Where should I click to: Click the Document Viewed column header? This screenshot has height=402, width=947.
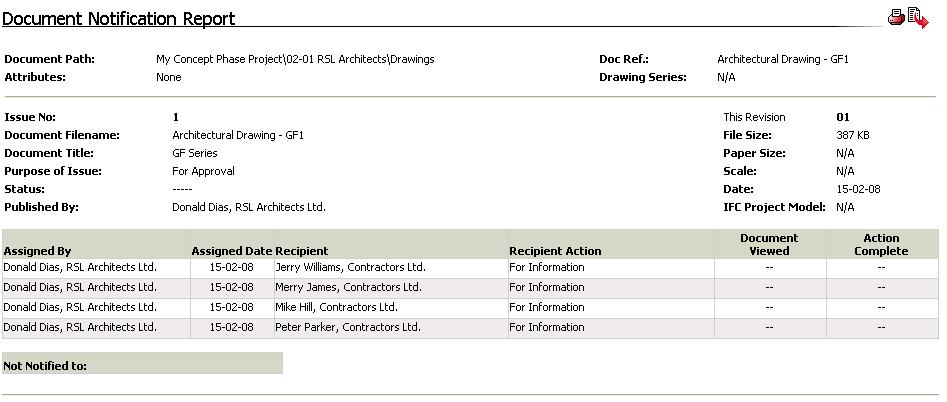point(769,244)
